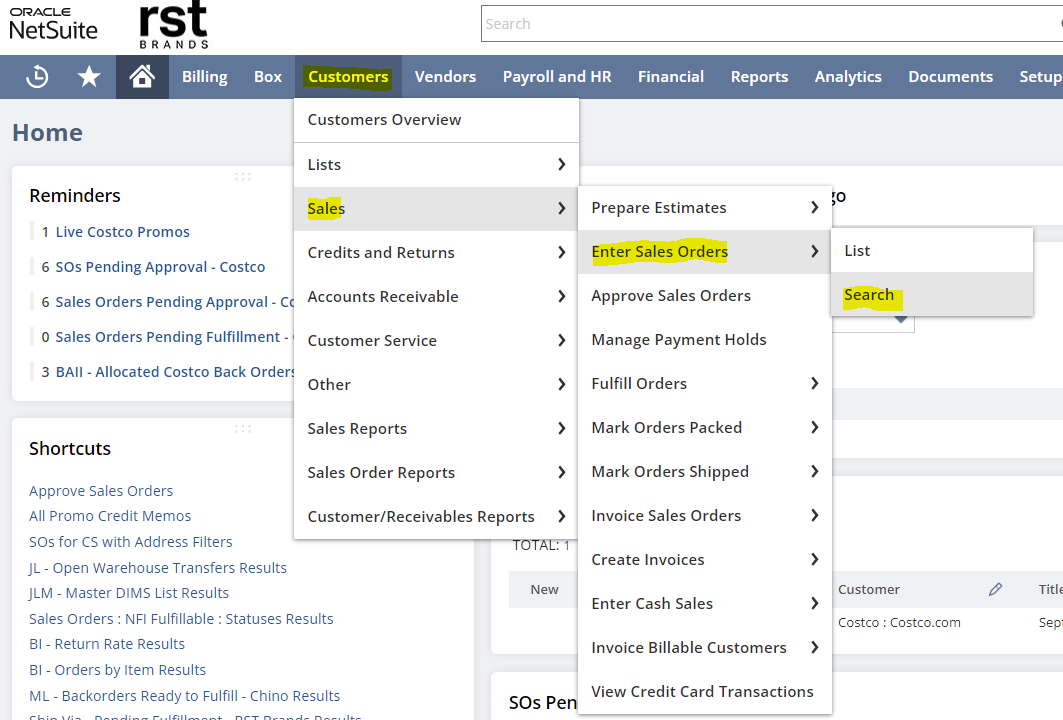Expand the Sales Reports submenu arrow
Image resolution: width=1063 pixels, height=720 pixels.
coord(561,428)
